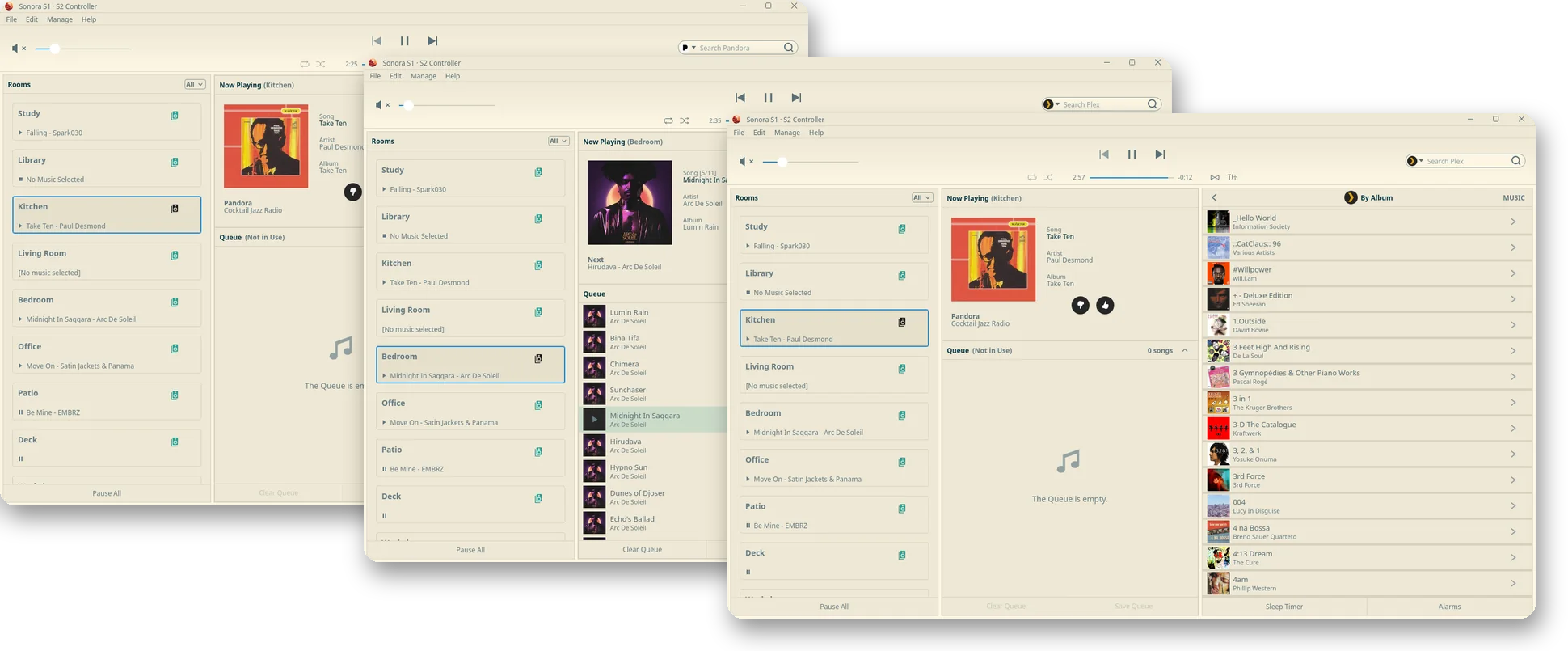The height and width of the screenshot is (651, 1568).
Task: Open the Alarms settings
Action: coord(1449,607)
